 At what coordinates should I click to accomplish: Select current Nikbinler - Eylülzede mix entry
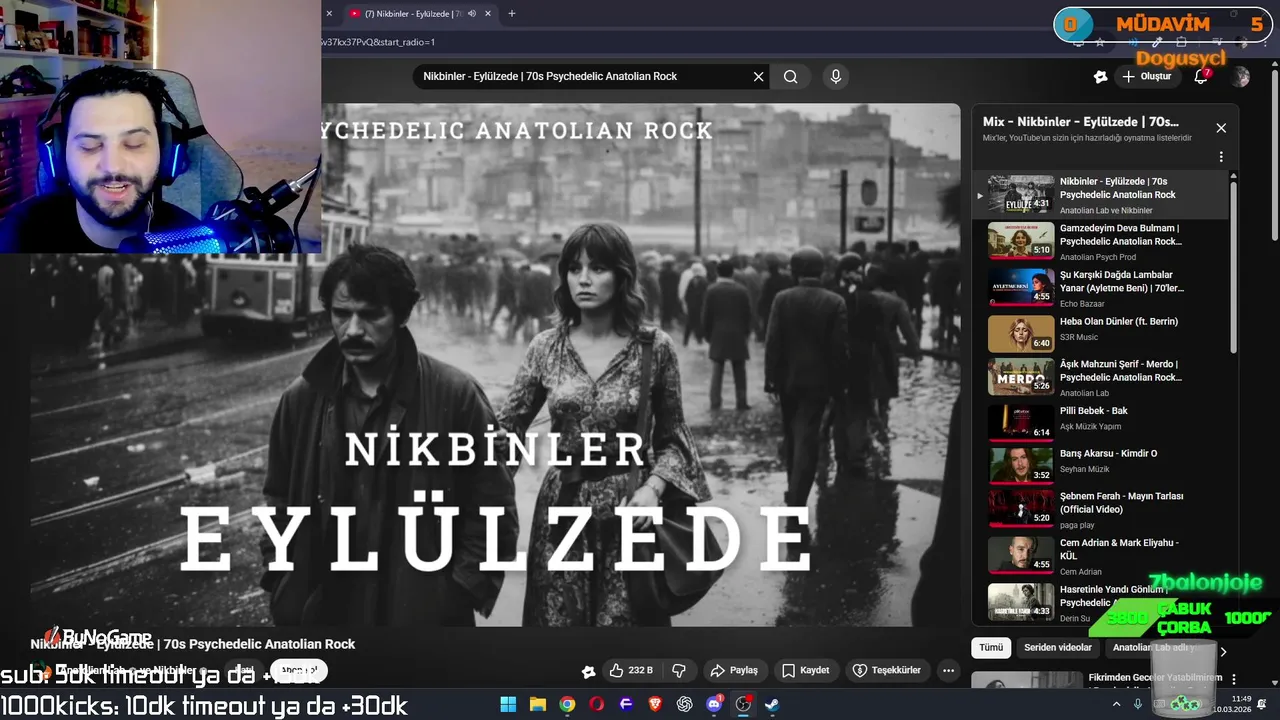[x=1101, y=195]
